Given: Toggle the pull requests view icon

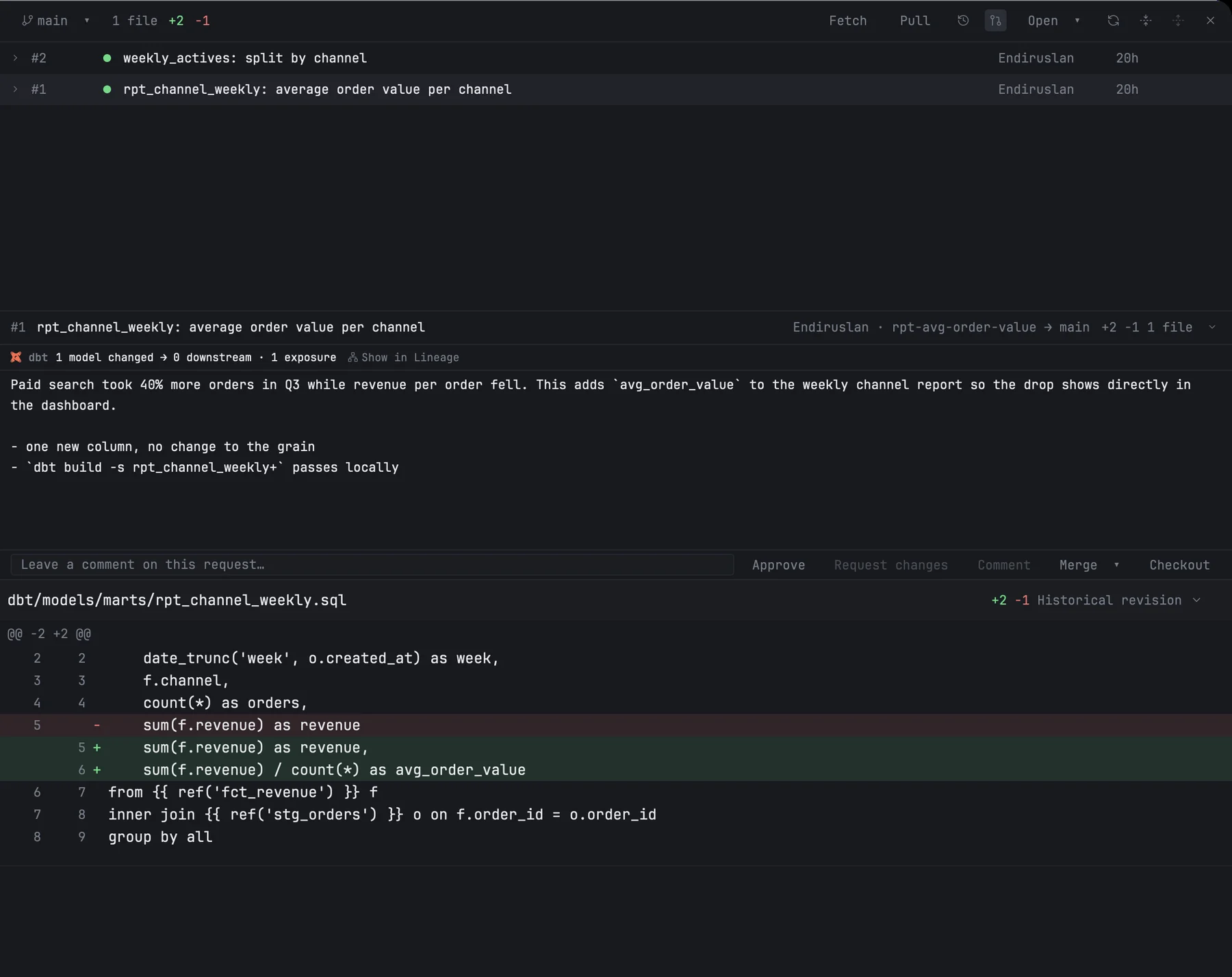Looking at the screenshot, I should [995, 21].
